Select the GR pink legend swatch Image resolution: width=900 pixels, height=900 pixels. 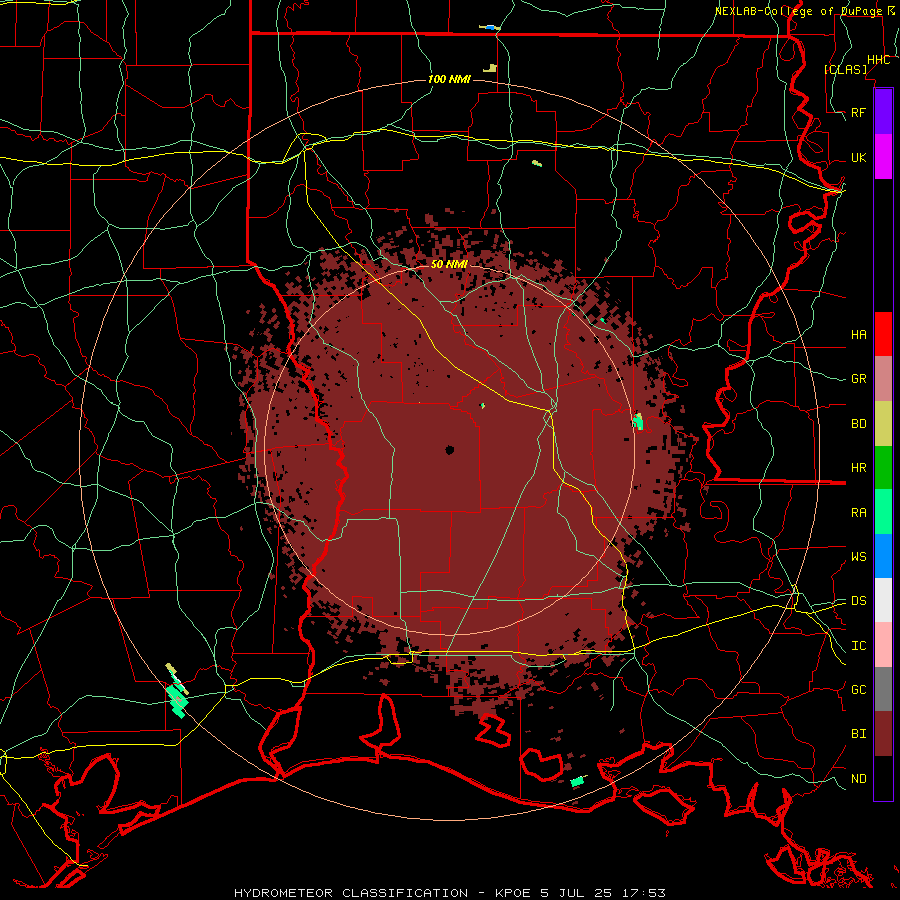tap(883, 379)
